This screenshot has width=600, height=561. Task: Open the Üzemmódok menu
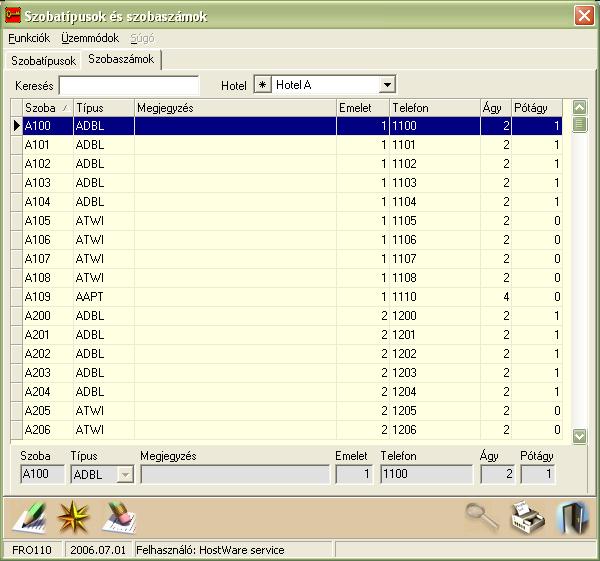click(x=90, y=38)
